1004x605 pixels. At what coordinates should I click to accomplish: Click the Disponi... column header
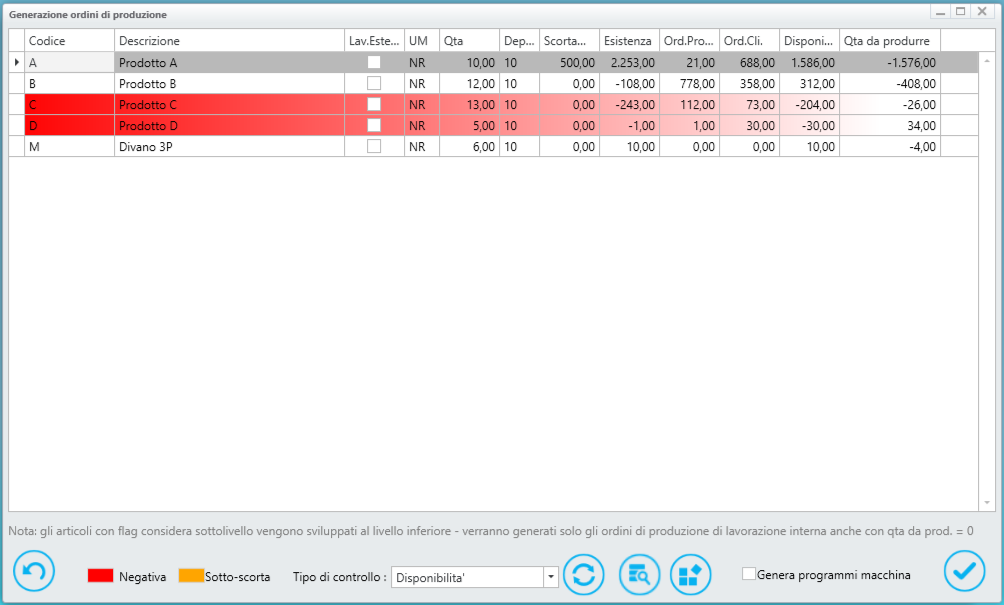point(809,40)
